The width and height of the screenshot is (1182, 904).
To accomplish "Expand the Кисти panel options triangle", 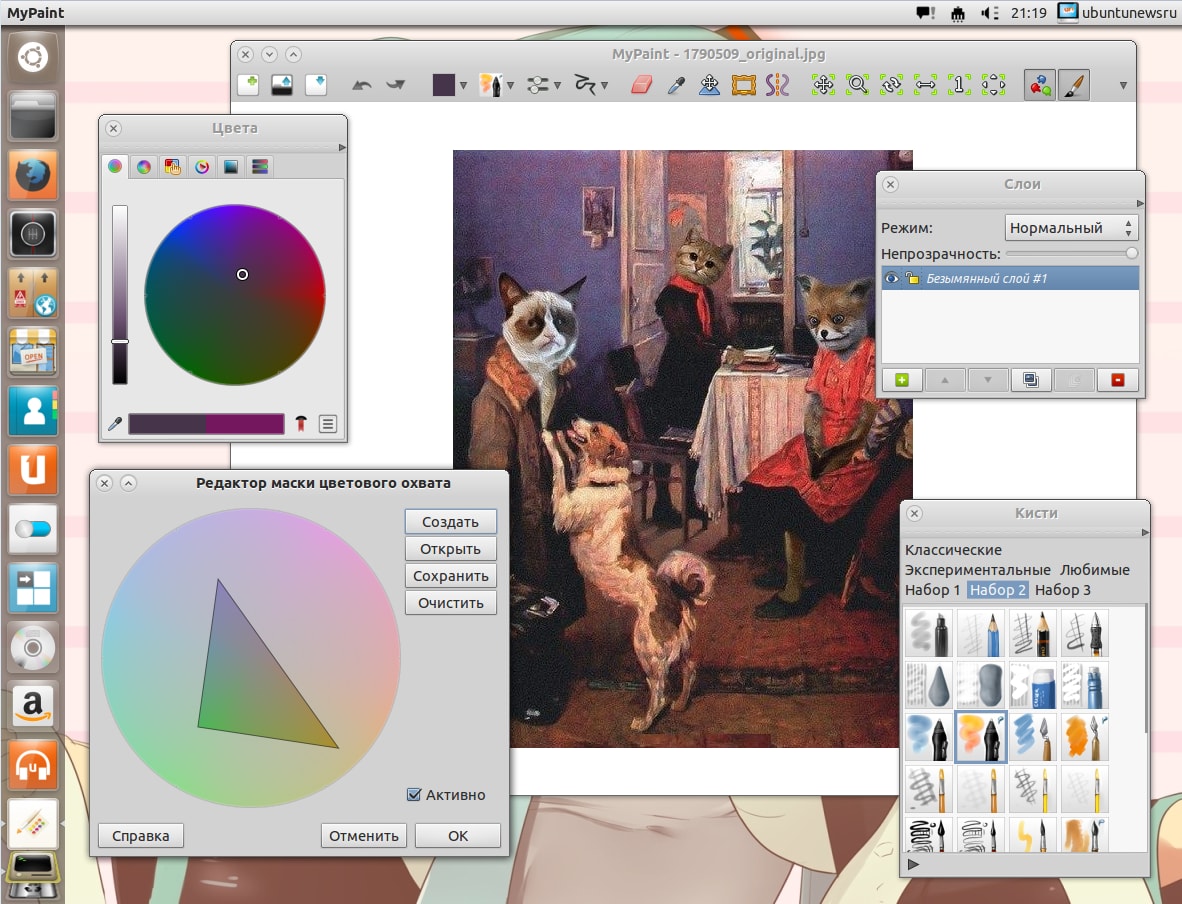I will pos(1145,532).
